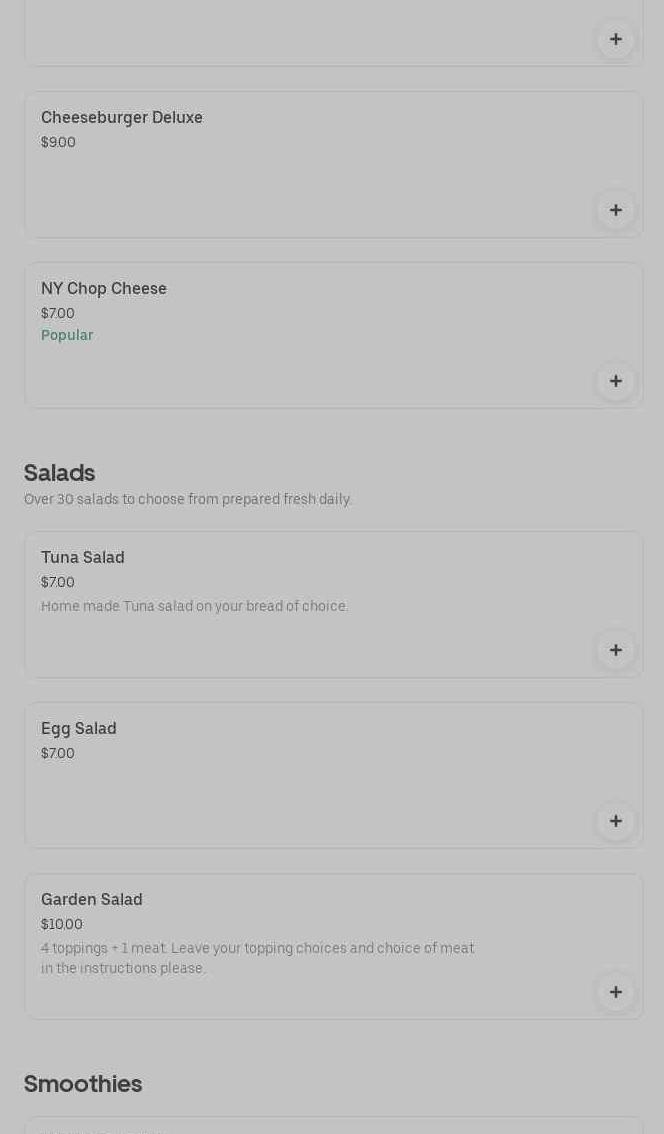The height and width of the screenshot is (1134, 664).
Task: Open the Garden Salad item title
Action: pyautogui.click(x=92, y=900)
